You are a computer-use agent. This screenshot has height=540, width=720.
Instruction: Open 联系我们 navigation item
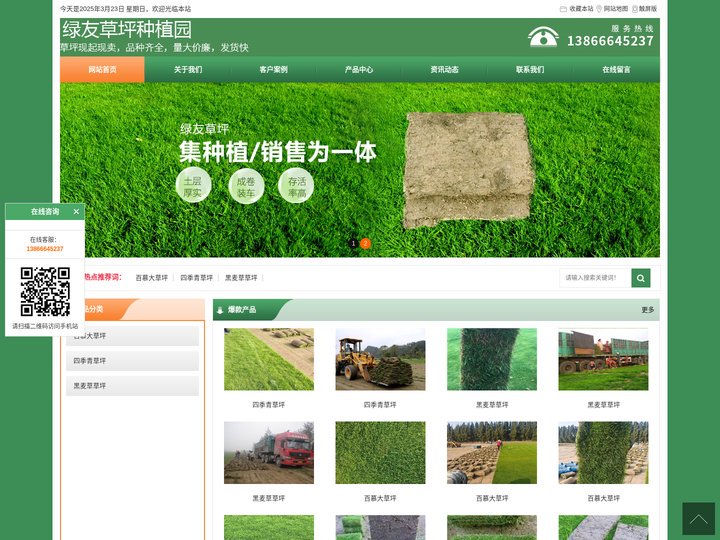coord(530,69)
